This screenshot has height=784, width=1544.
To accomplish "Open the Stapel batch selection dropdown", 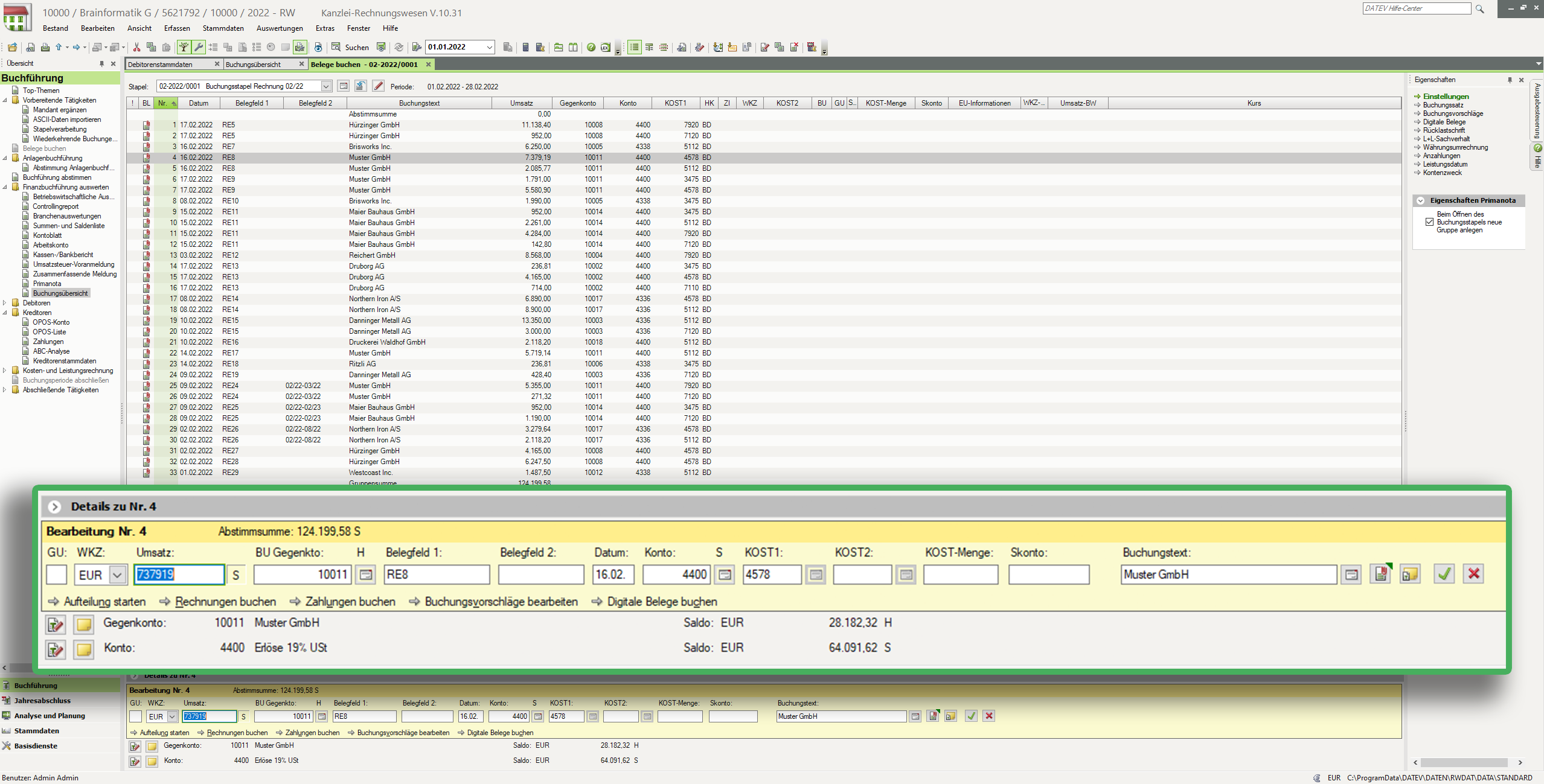I will pyautogui.click(x=326, y=86).
